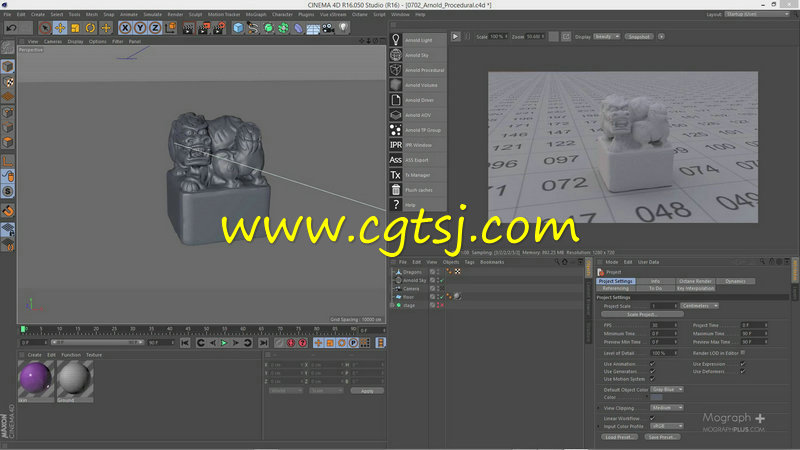800x450 pixels.
Task: Click Flush caches trash icon
Action: pyautogui.click(x=395, y=190)
